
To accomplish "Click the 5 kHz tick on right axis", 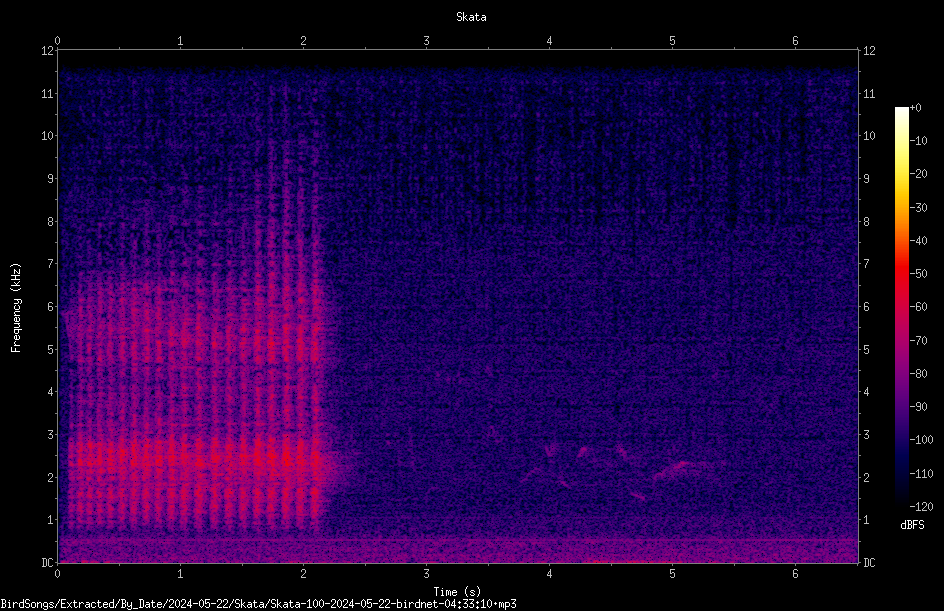I will pos(866,349).
